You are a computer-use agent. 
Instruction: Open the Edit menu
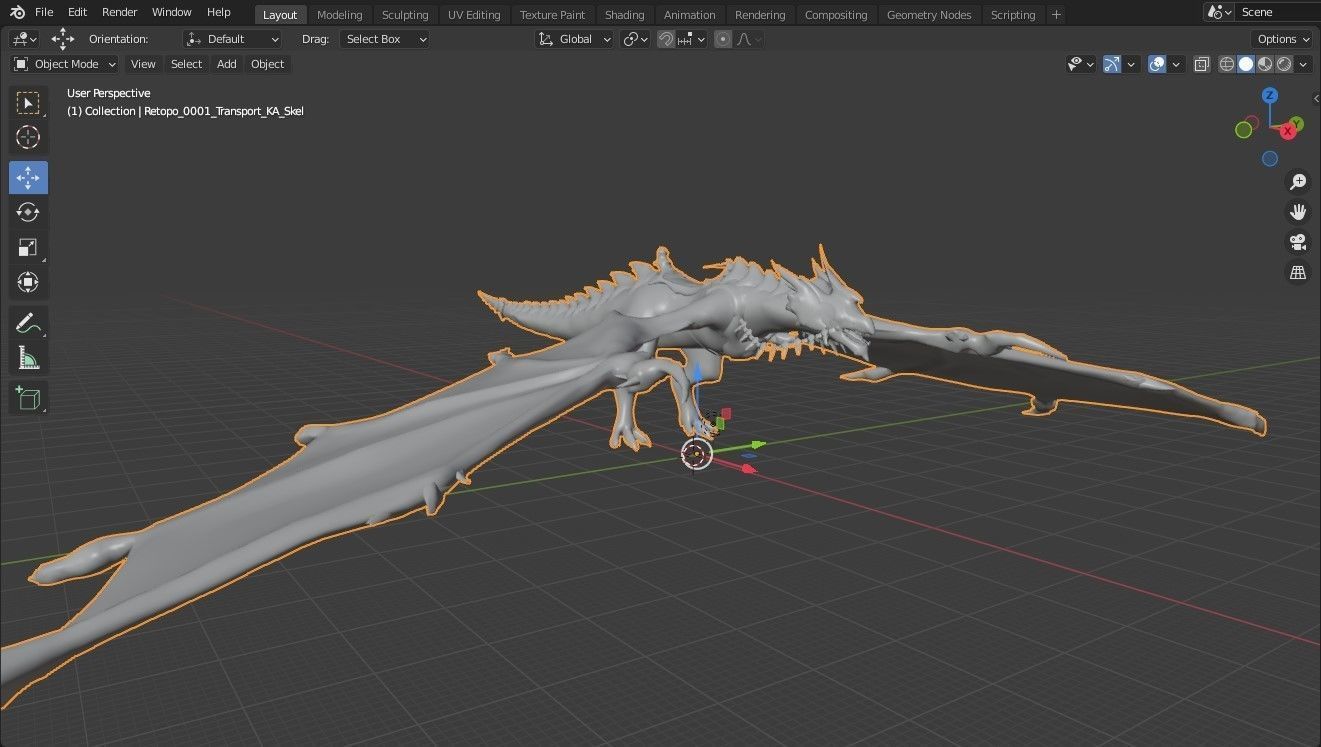(x=77, y=12)
